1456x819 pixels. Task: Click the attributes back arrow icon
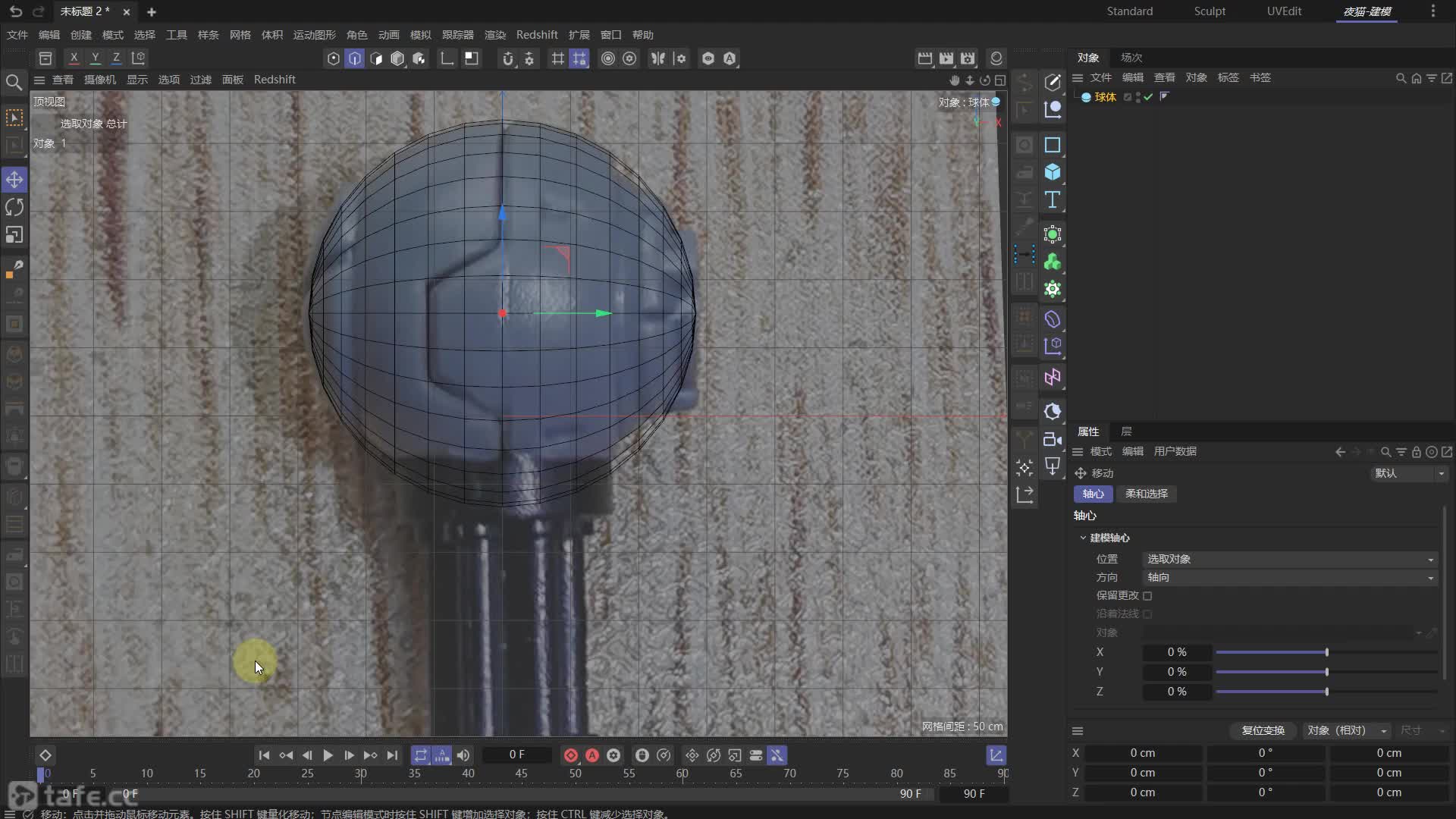click(1340, 452)
